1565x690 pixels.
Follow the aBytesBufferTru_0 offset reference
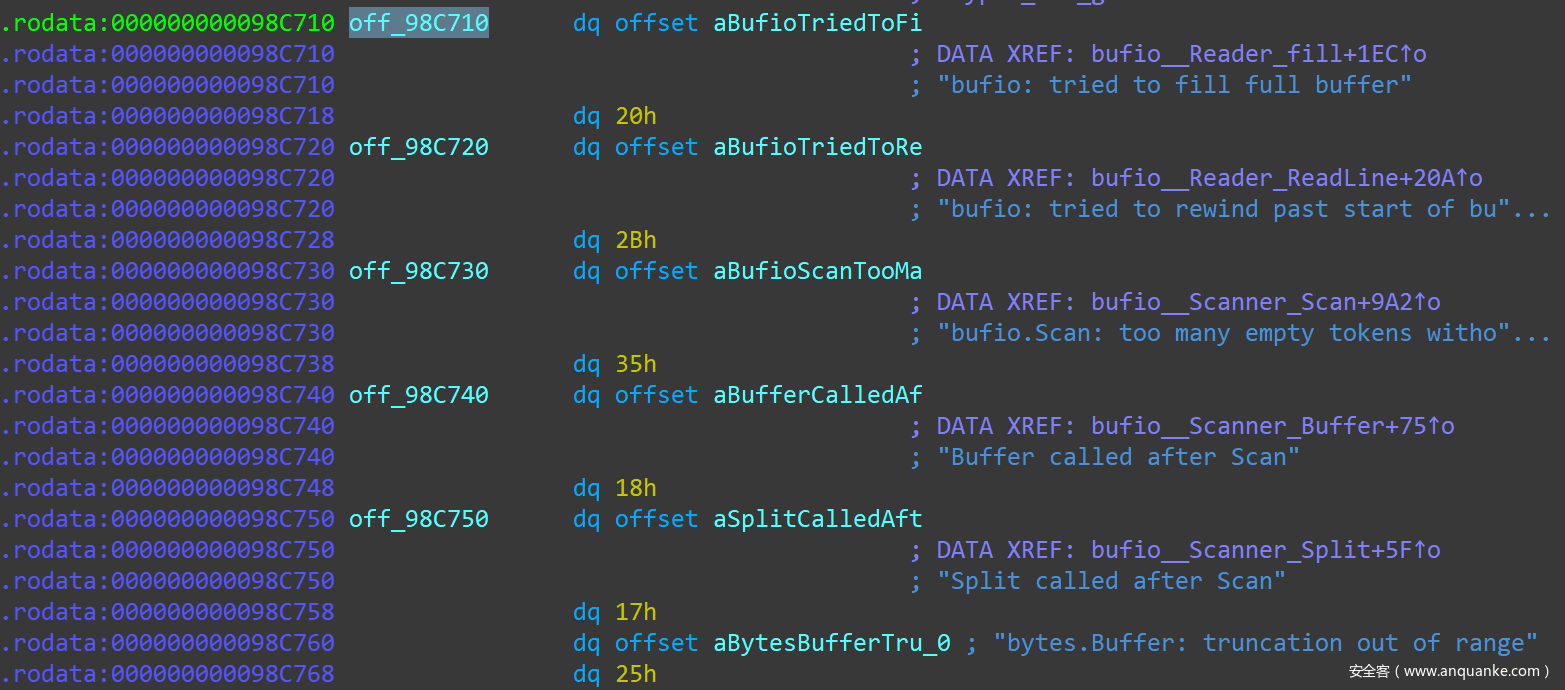pyautogui.click(x=831, y=643)
